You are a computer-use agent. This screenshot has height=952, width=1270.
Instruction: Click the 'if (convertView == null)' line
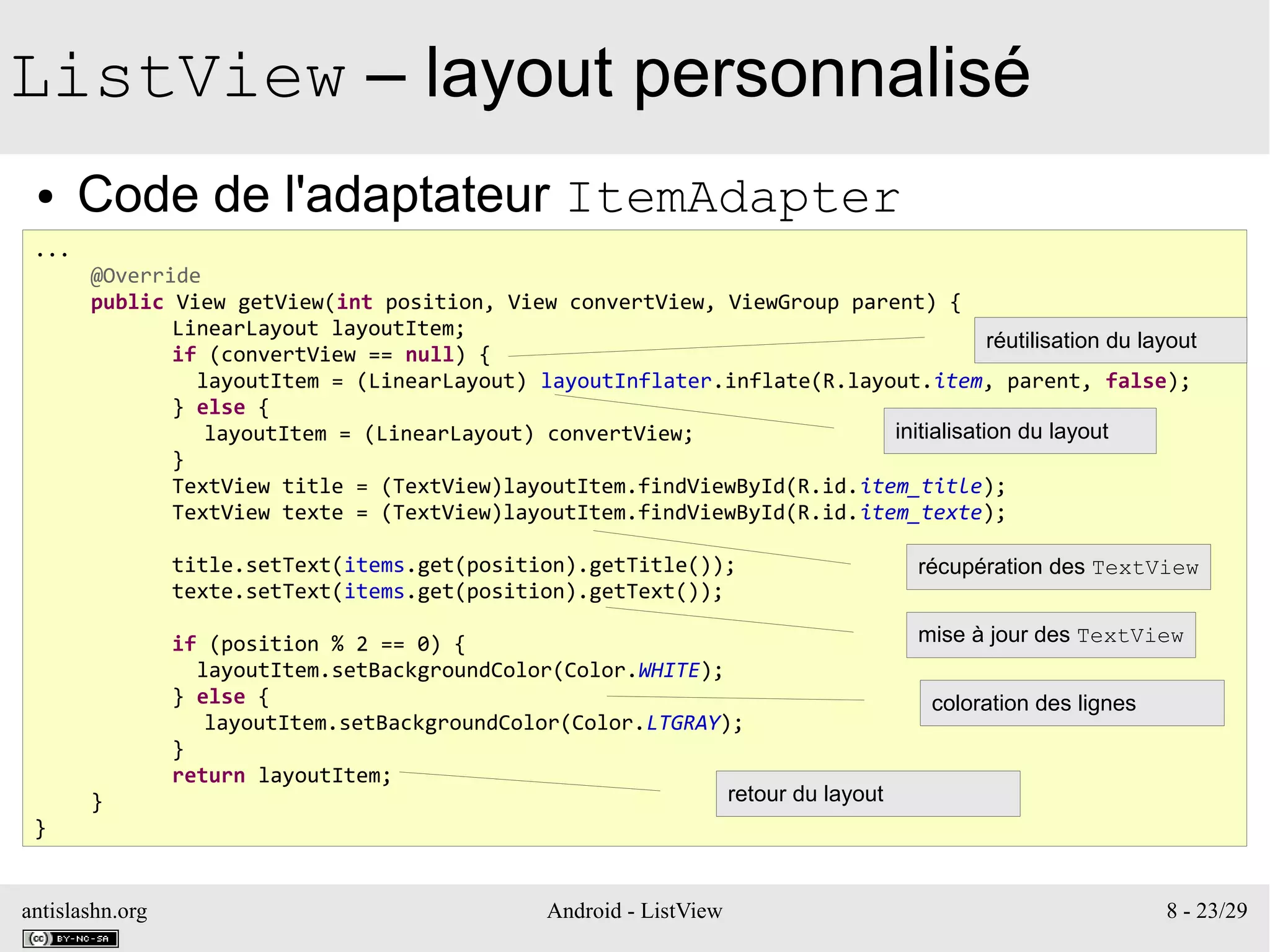(x=331, y=355)
